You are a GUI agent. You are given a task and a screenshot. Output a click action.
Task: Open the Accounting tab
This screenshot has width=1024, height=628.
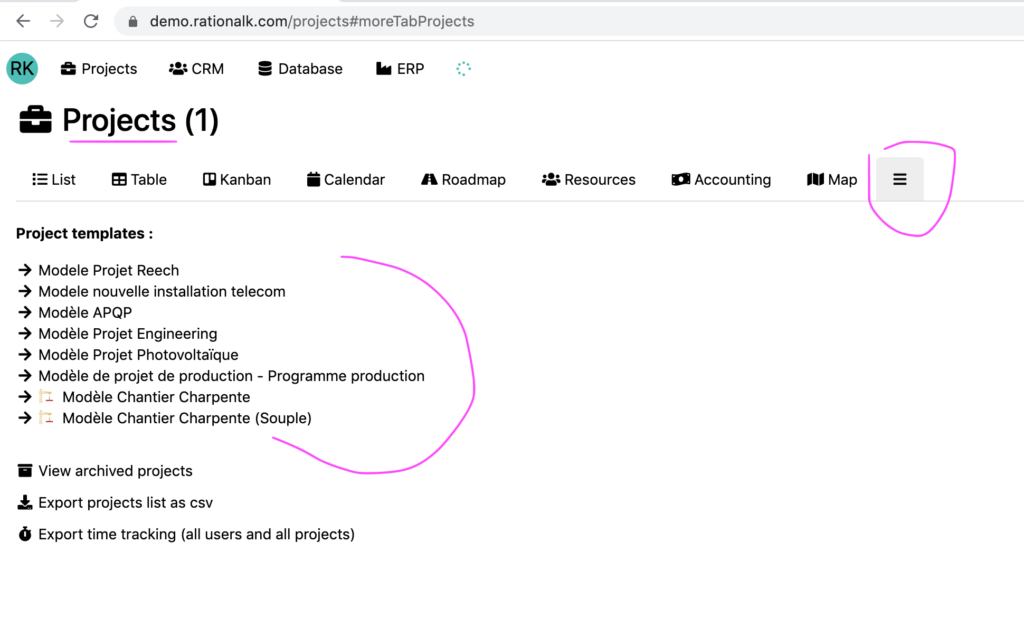pos(721,180)
